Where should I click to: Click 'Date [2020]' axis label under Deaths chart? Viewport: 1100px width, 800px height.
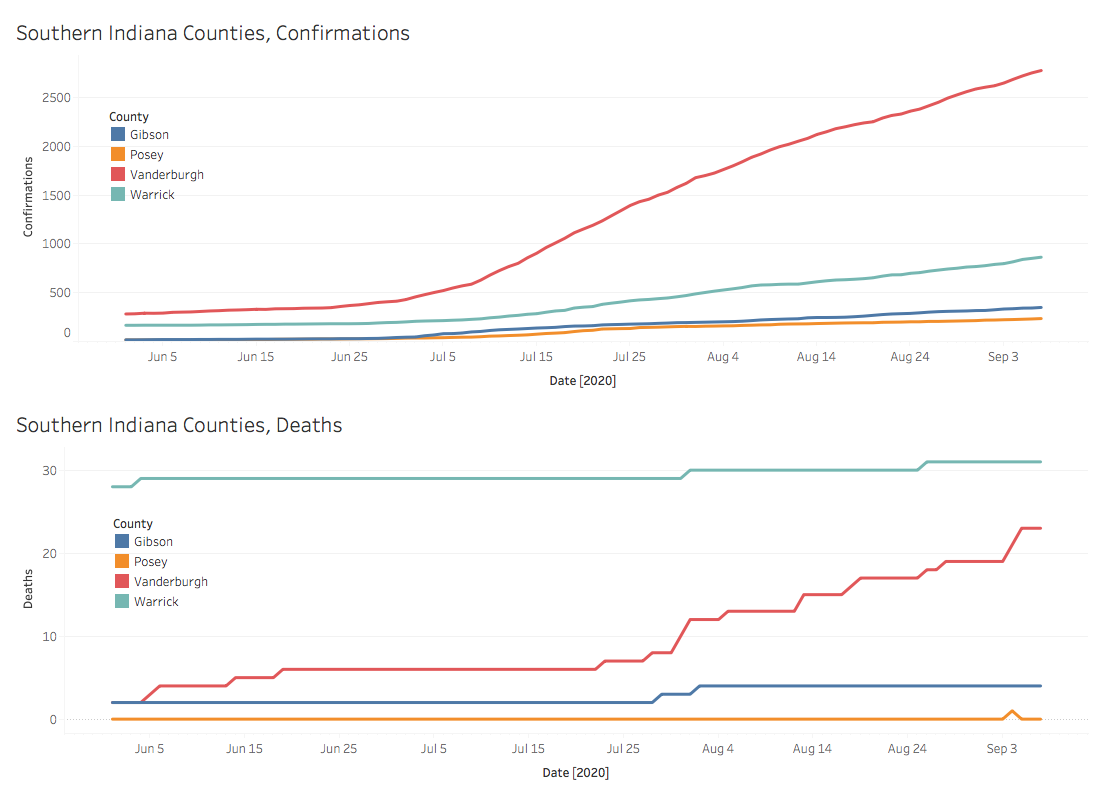575,773
